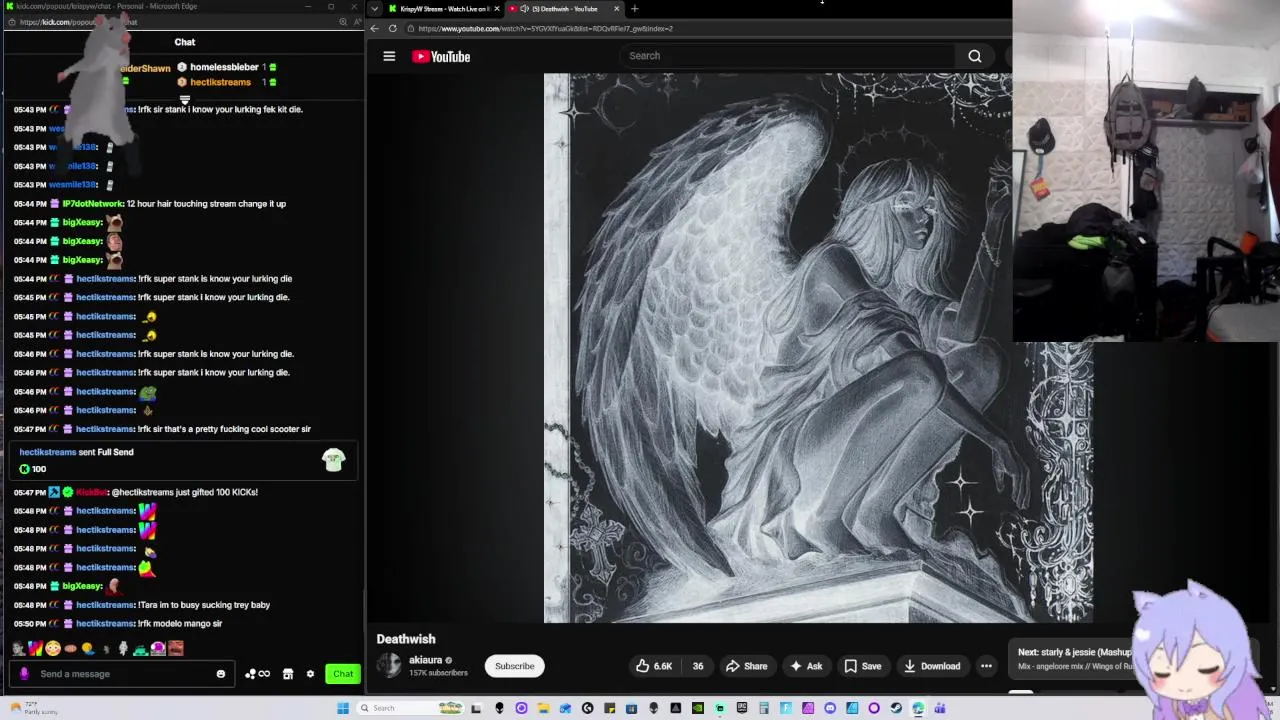Subscribe to akiaura channel

[515, 666]
